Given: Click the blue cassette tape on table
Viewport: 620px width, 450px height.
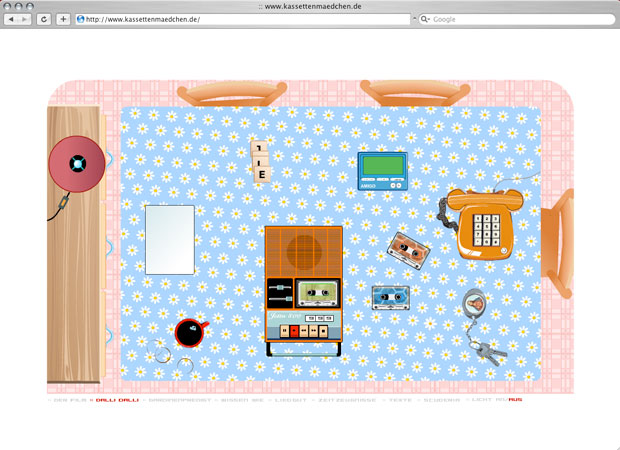Looking at the screenshot, I should pyautogui.click(x=390, y=297).
